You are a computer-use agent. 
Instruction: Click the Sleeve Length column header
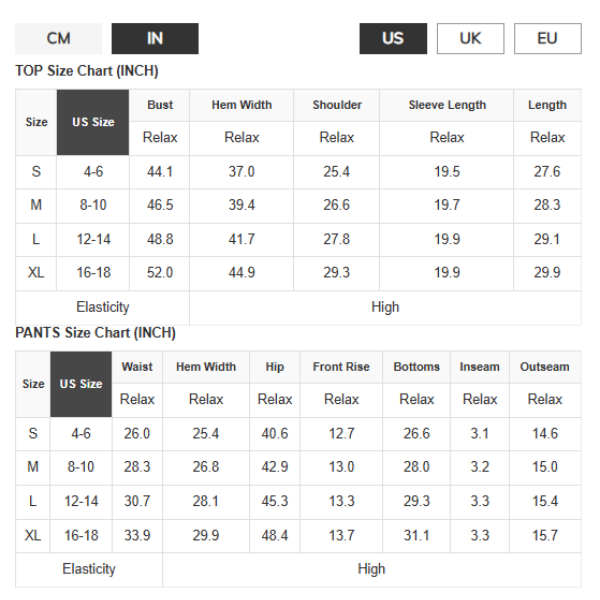[447, 105]
